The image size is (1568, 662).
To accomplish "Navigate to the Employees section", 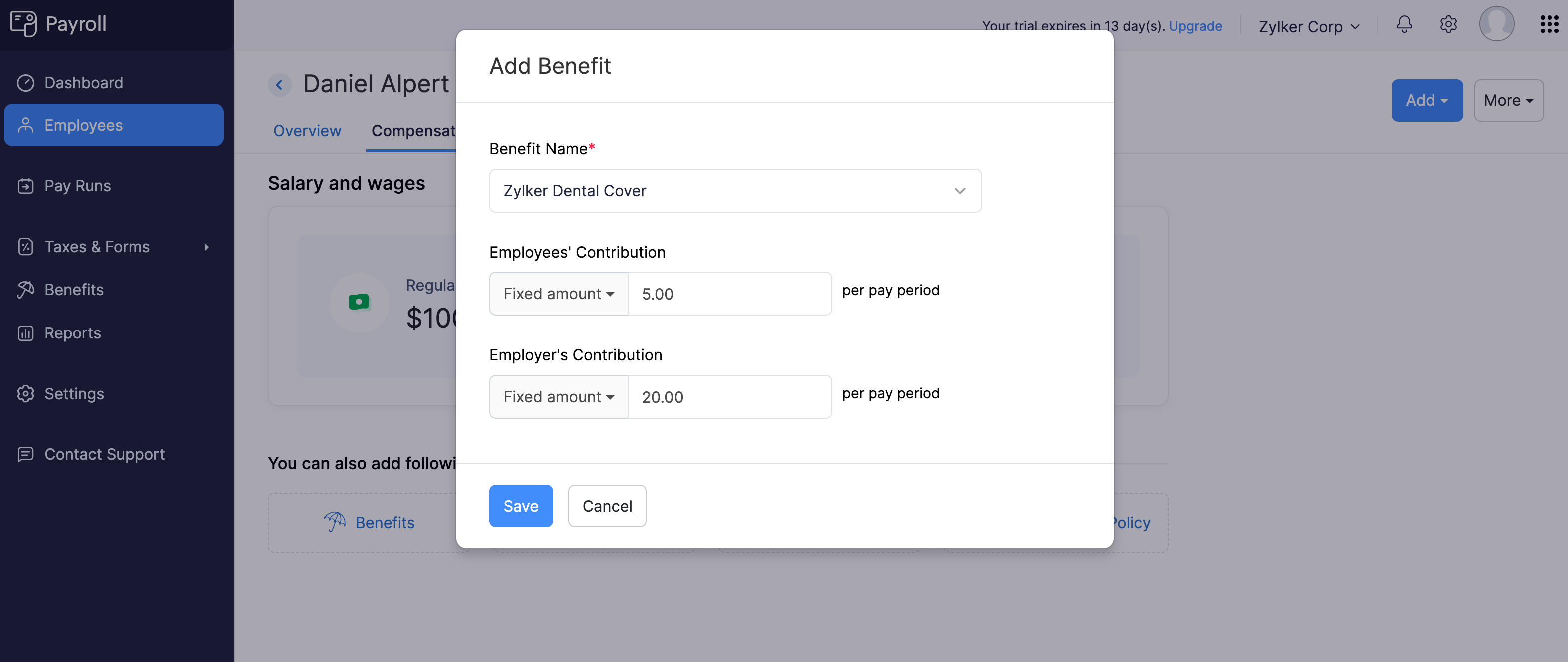I will [x=114, y=124].
